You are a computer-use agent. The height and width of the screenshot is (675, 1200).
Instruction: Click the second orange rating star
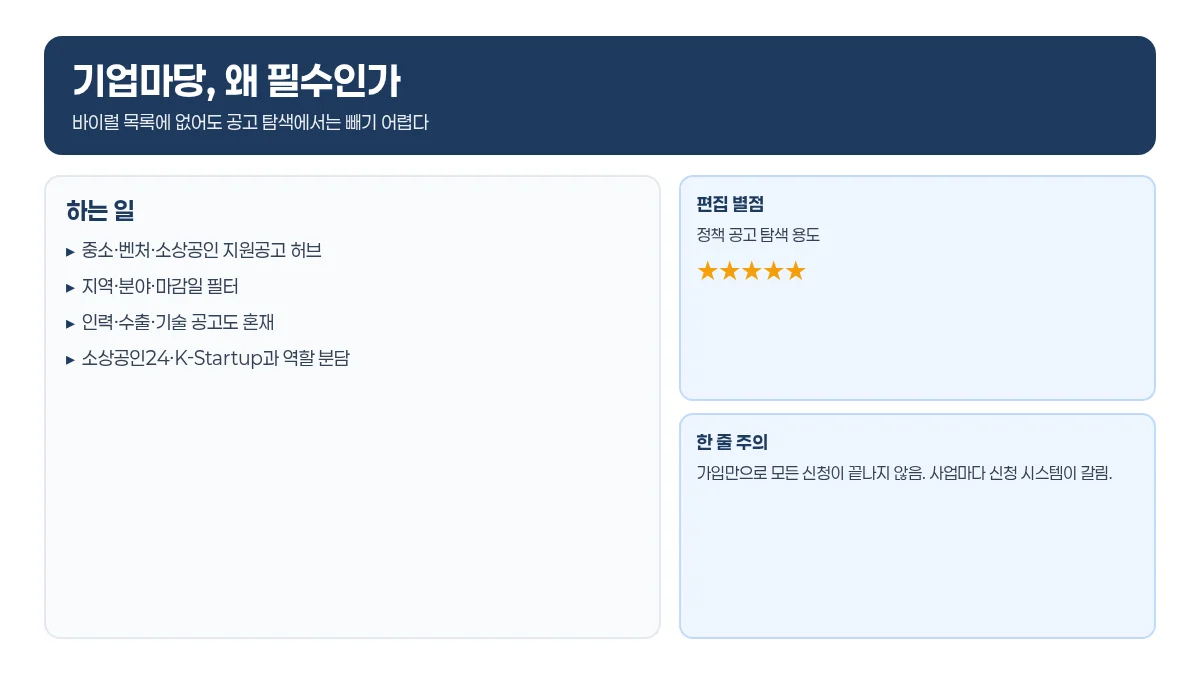click(x=730, y=271)
